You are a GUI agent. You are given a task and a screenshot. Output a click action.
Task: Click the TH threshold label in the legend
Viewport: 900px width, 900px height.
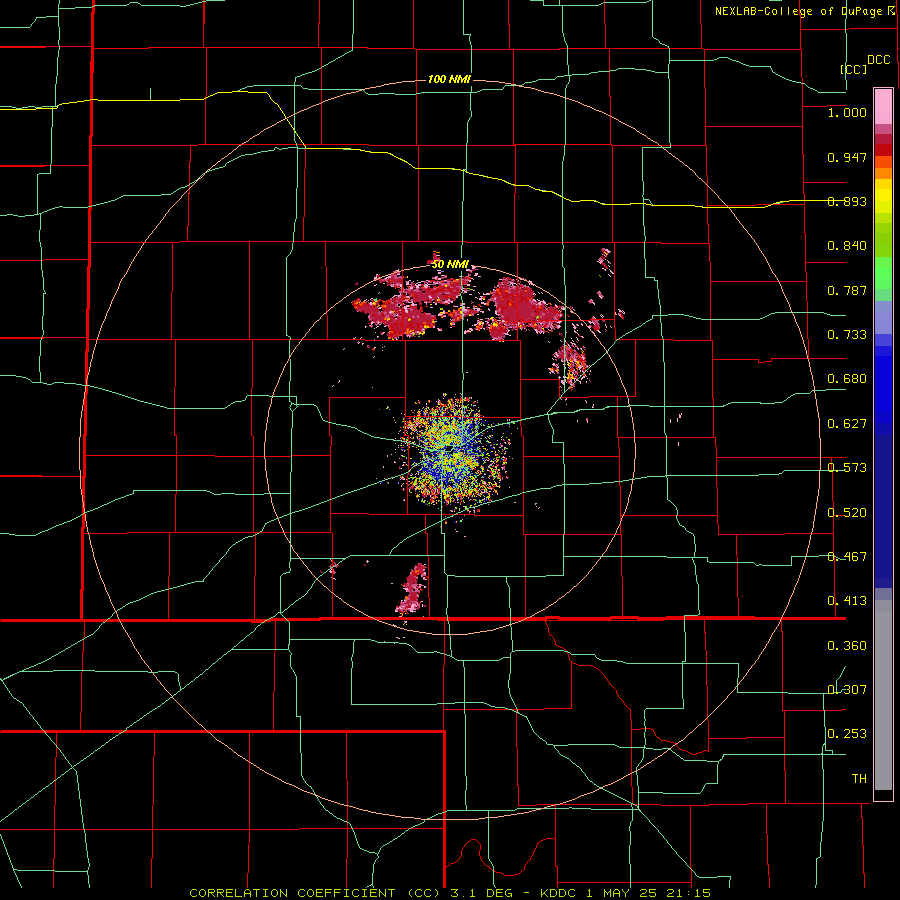click(x=859, y=779)
